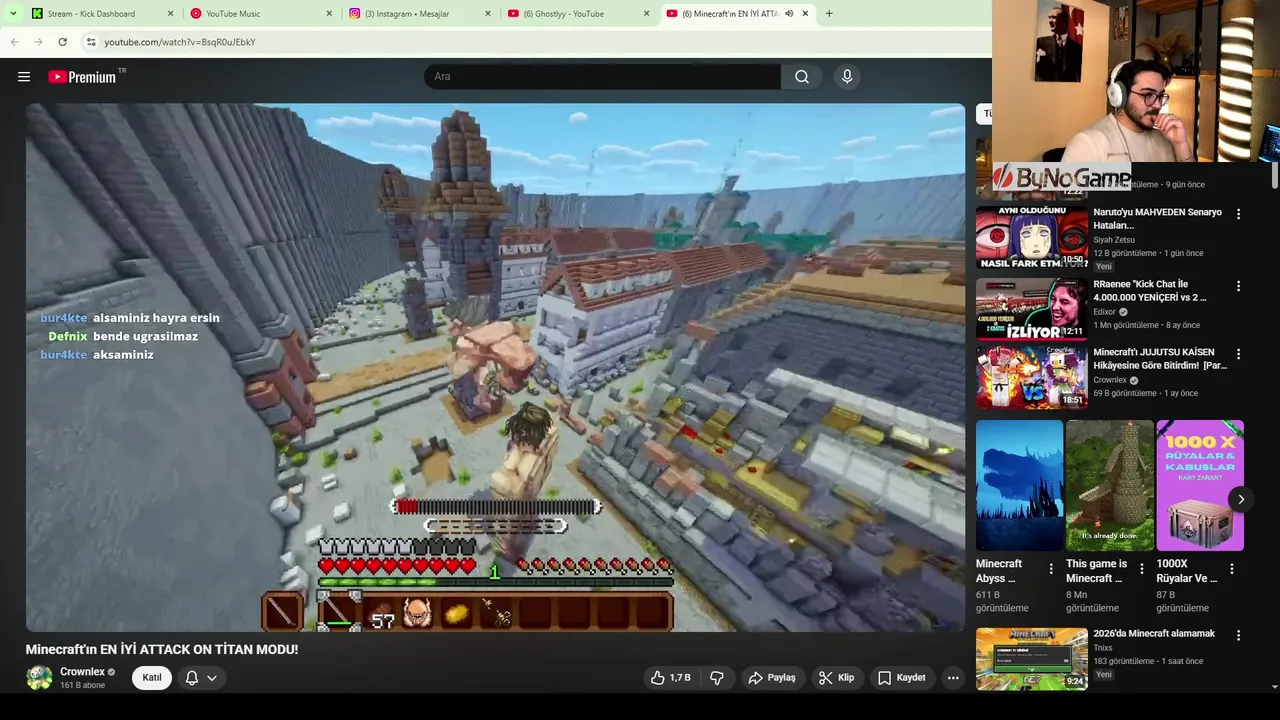The image size is (1280, 720).
Task: Go to the YouTube Premium home logo
Action: tap(85, 77)
